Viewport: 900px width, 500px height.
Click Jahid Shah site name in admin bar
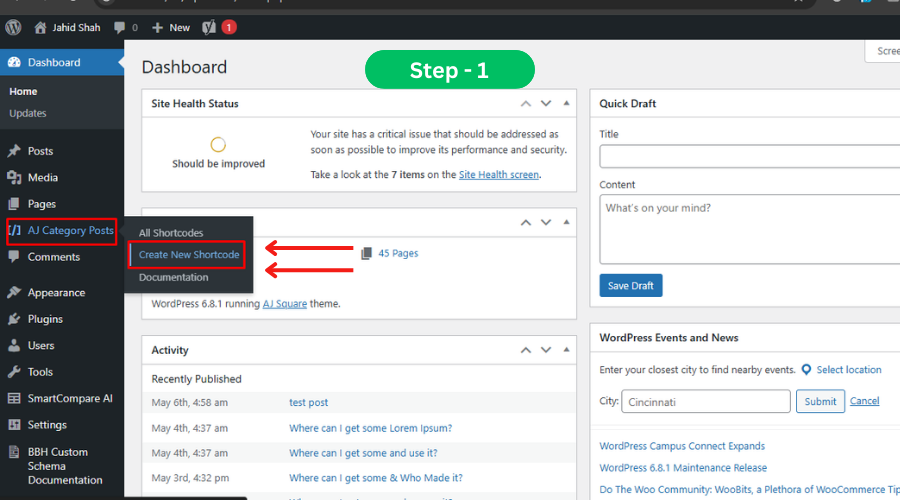coord(76,28)
